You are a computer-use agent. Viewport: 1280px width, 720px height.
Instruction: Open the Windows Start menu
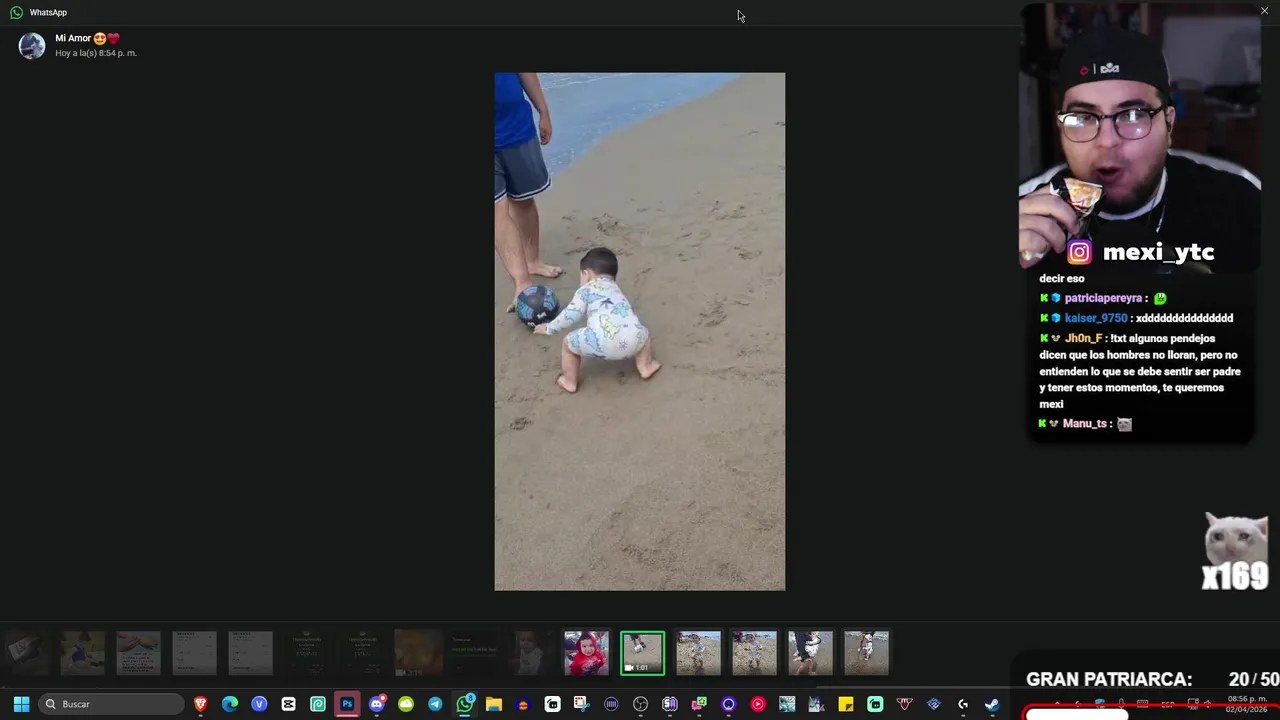coord(21,704)
